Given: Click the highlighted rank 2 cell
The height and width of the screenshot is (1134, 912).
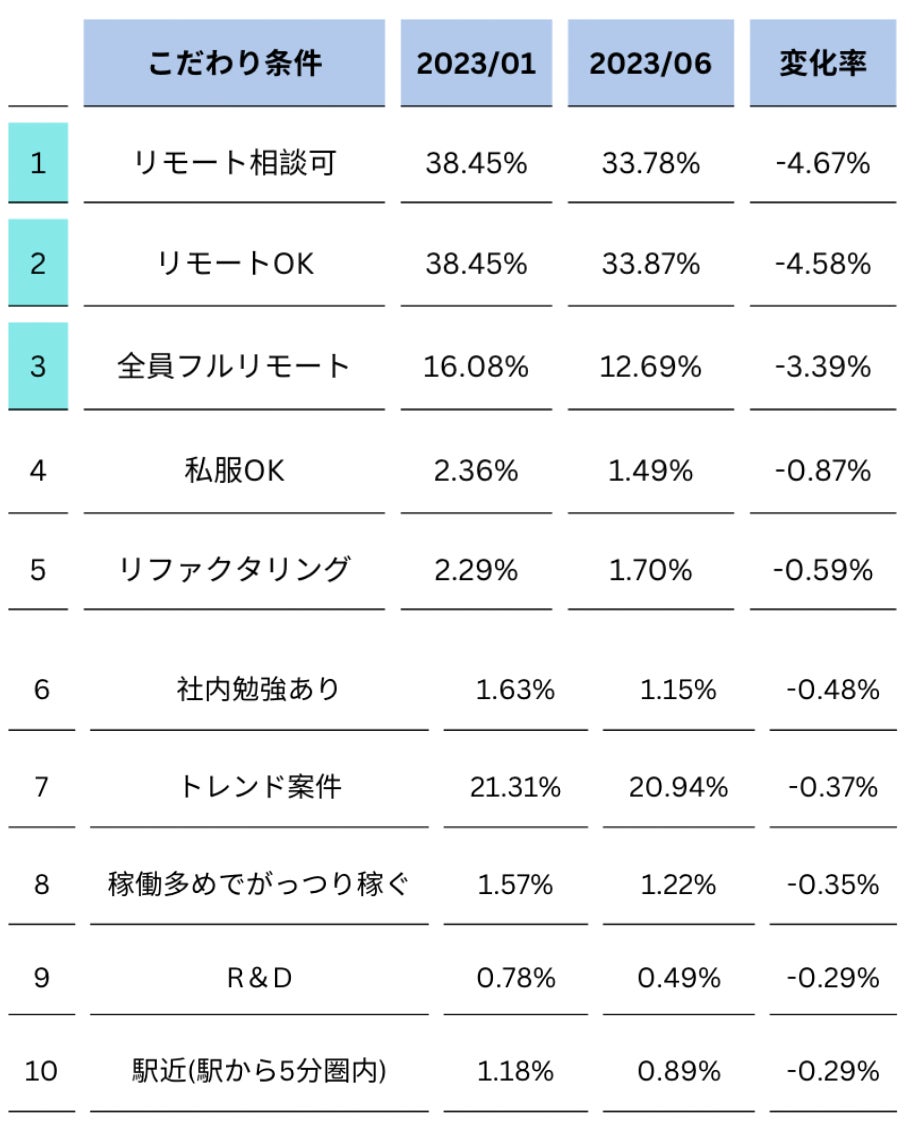Looking at the screenshot, I should tap(38, 263).
